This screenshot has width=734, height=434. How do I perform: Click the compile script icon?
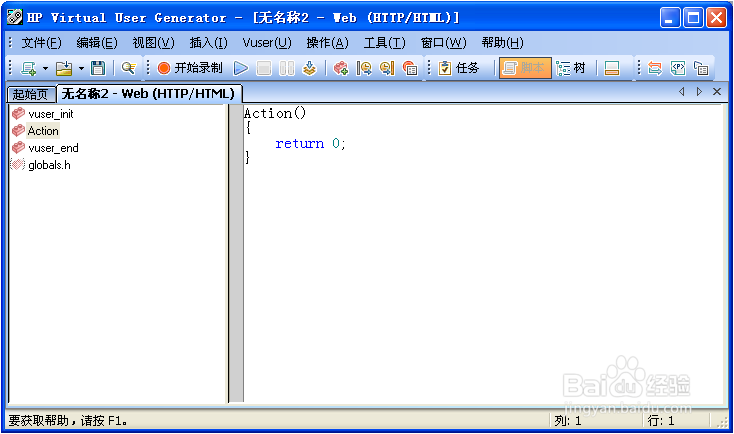click(x=309, y=68)
